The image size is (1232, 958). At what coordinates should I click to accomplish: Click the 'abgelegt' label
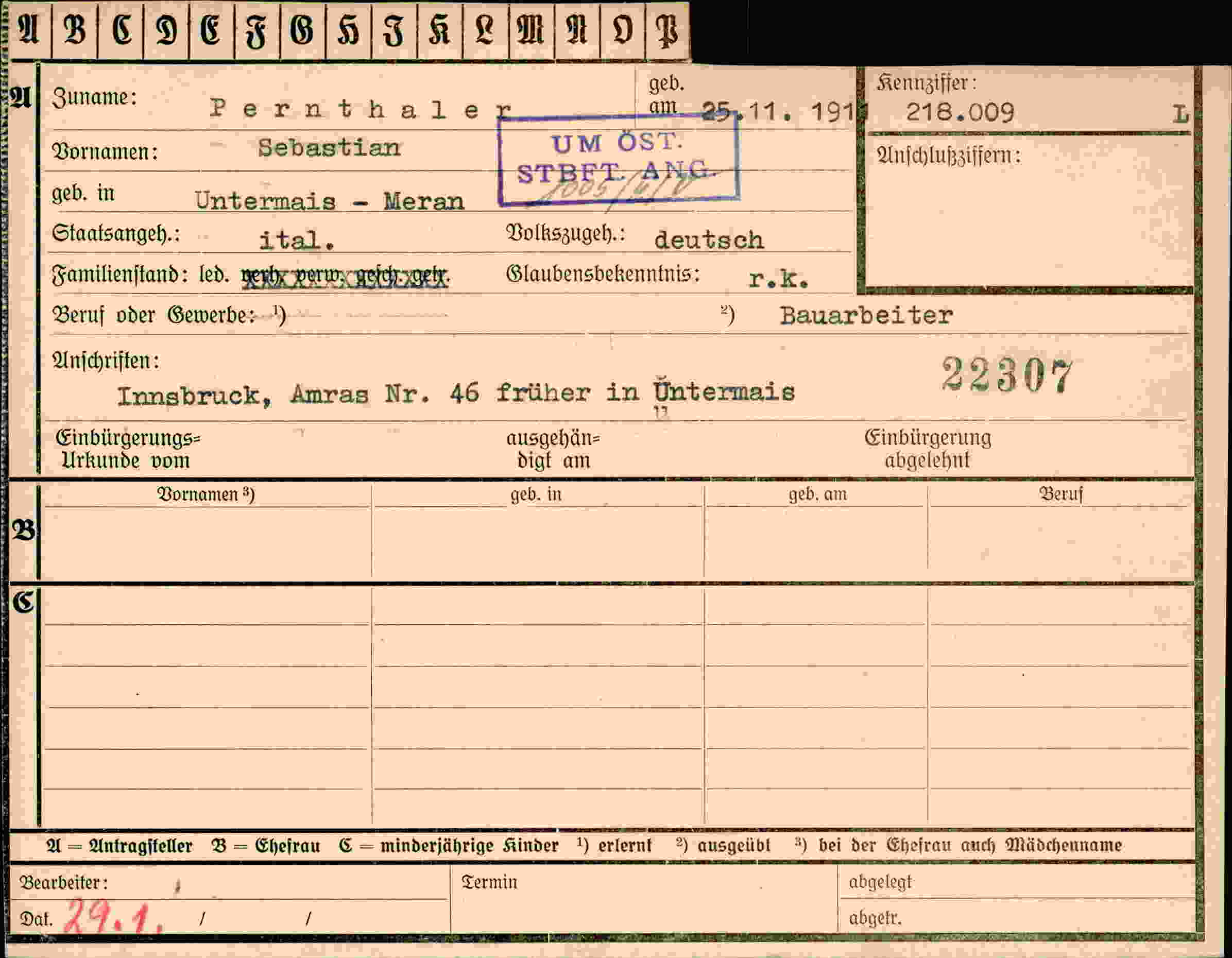[880, 882]
